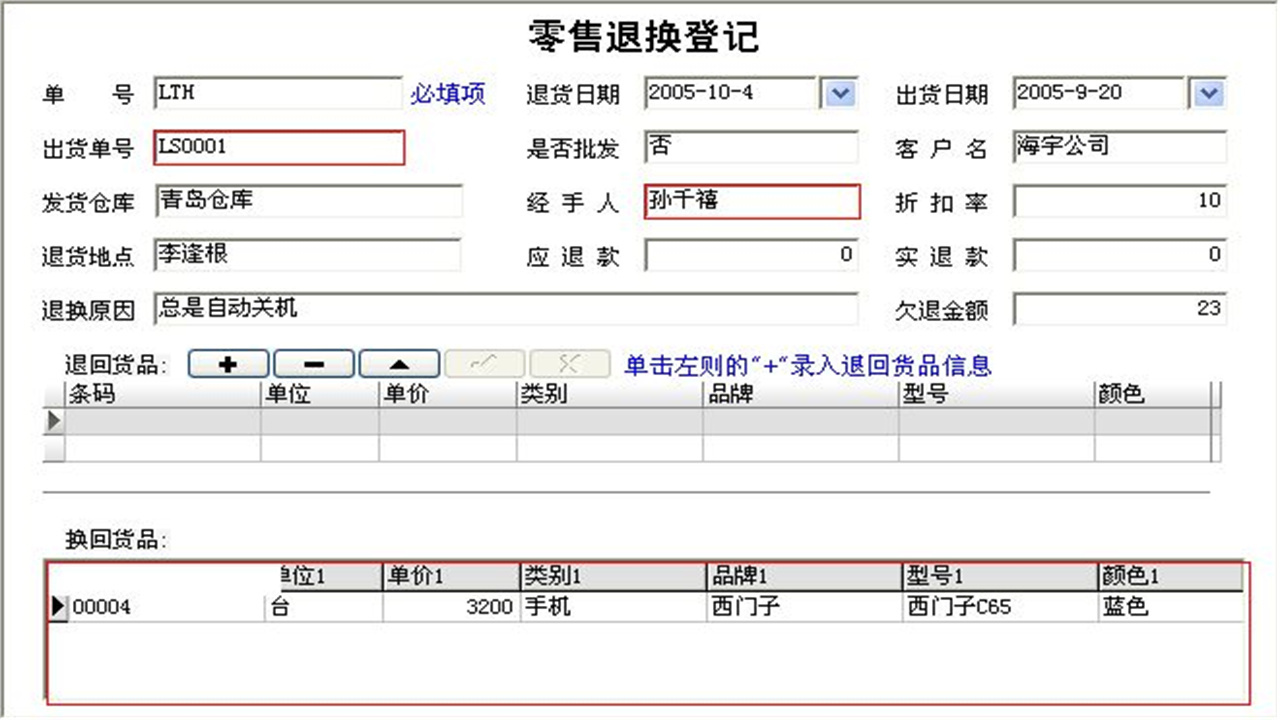Click the grayed checkmark confirm icon
The width and height of the screenshot is (1280, 720).
point(484,363)
